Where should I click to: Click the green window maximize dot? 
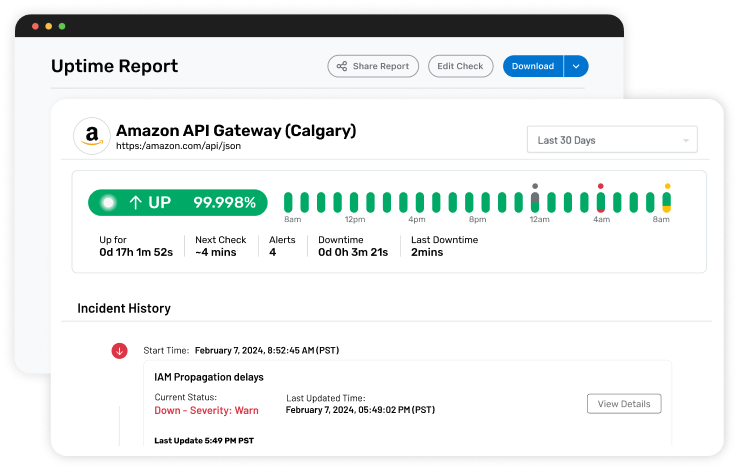tap(62, 26)
